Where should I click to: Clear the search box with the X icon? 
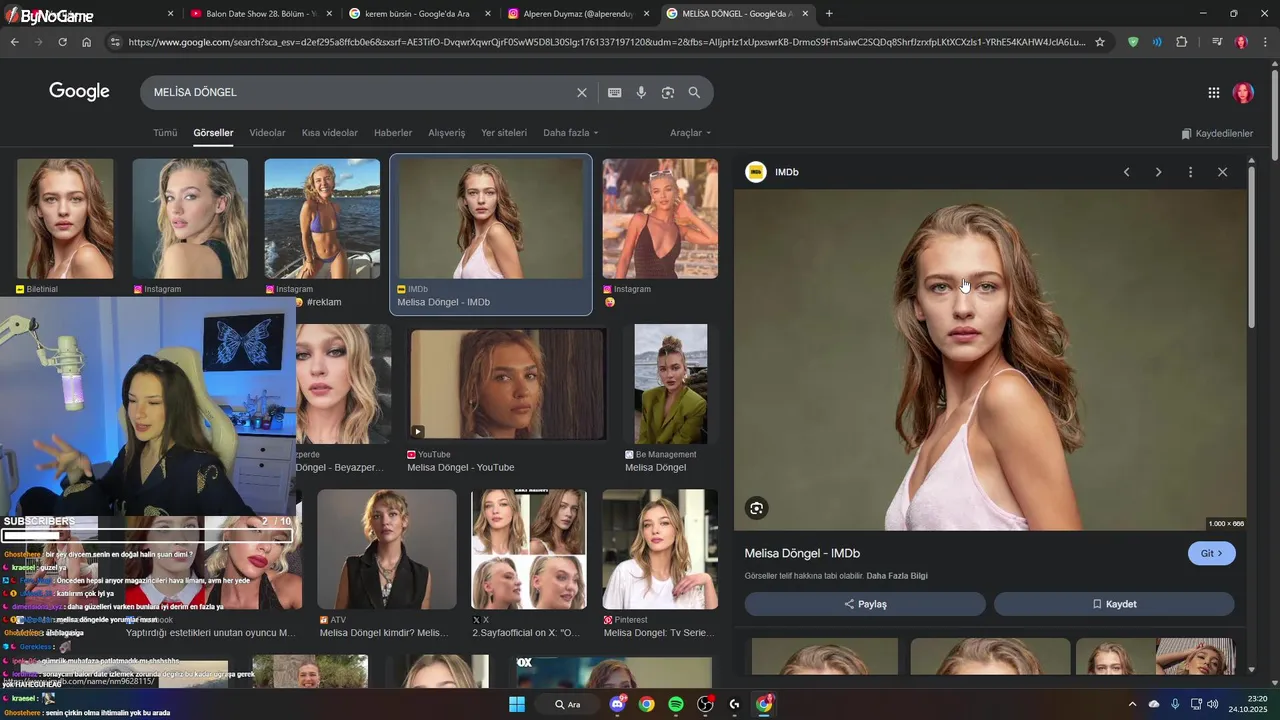[x=582, y=92]
